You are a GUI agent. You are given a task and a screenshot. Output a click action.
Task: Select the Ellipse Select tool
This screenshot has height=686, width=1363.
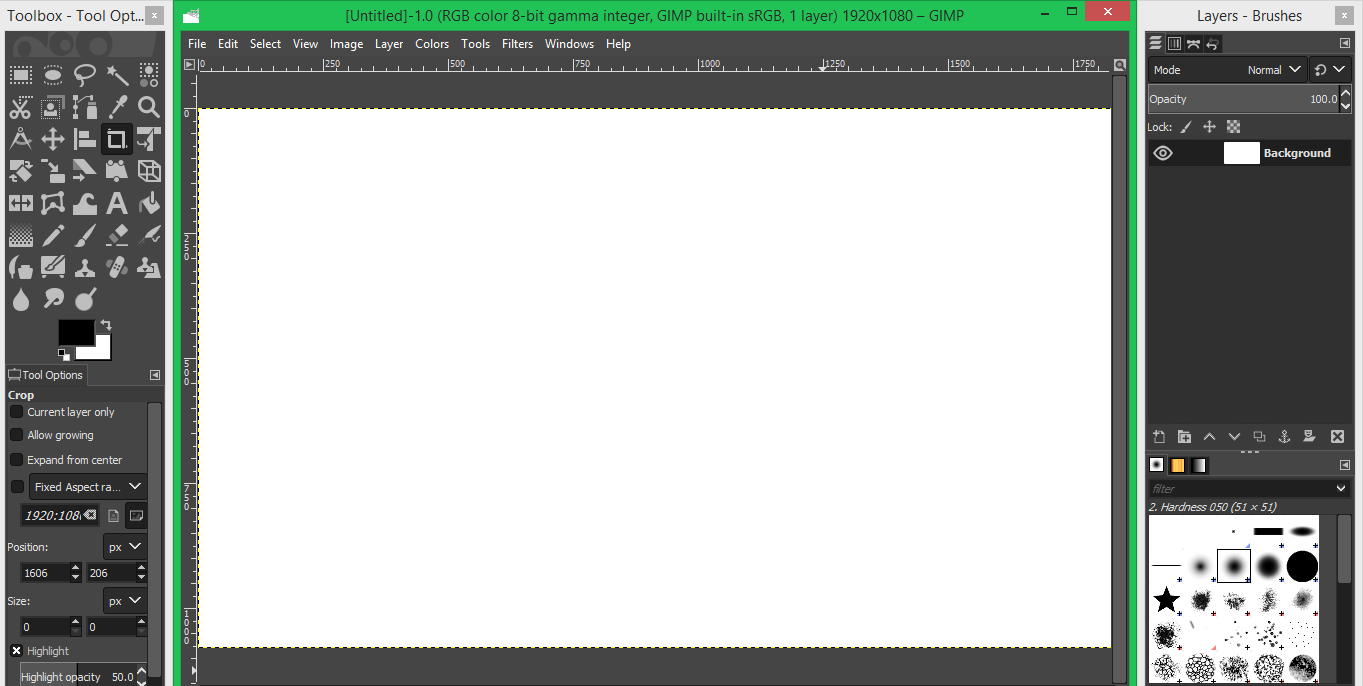pyautogui.click(x=53, y=75)
